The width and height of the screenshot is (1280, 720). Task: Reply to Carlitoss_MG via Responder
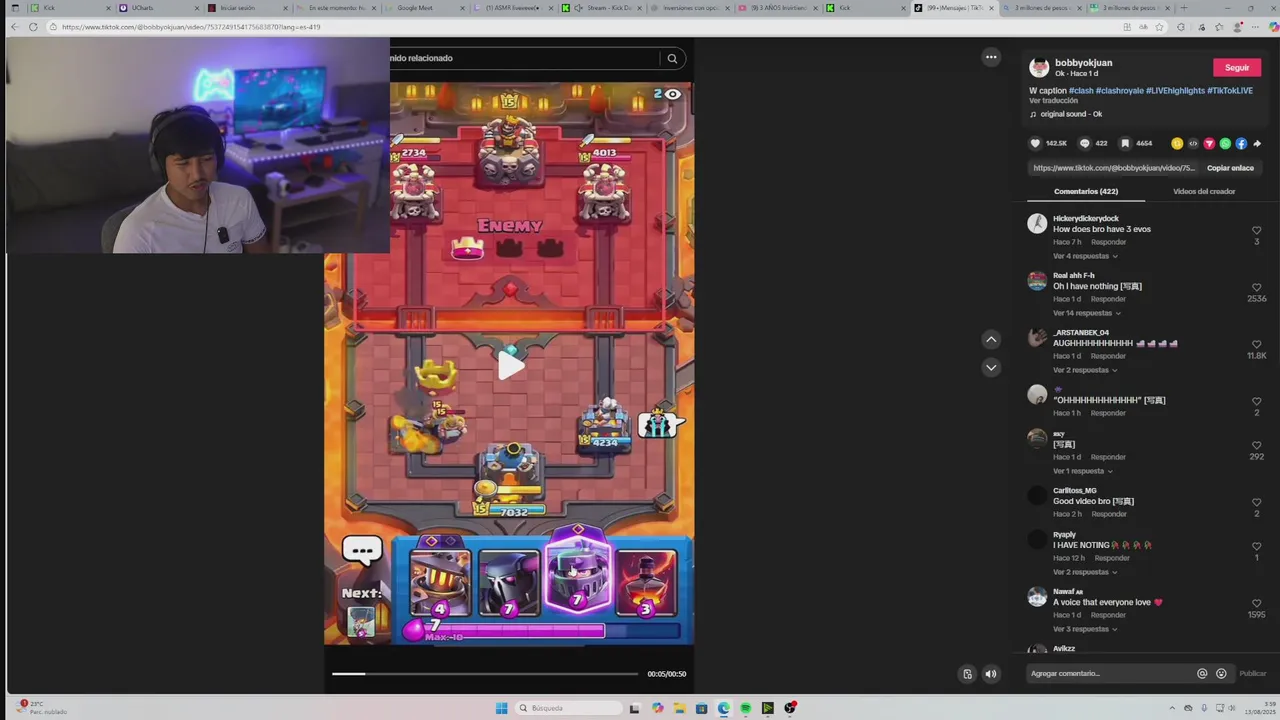[x=1109, y=514]
